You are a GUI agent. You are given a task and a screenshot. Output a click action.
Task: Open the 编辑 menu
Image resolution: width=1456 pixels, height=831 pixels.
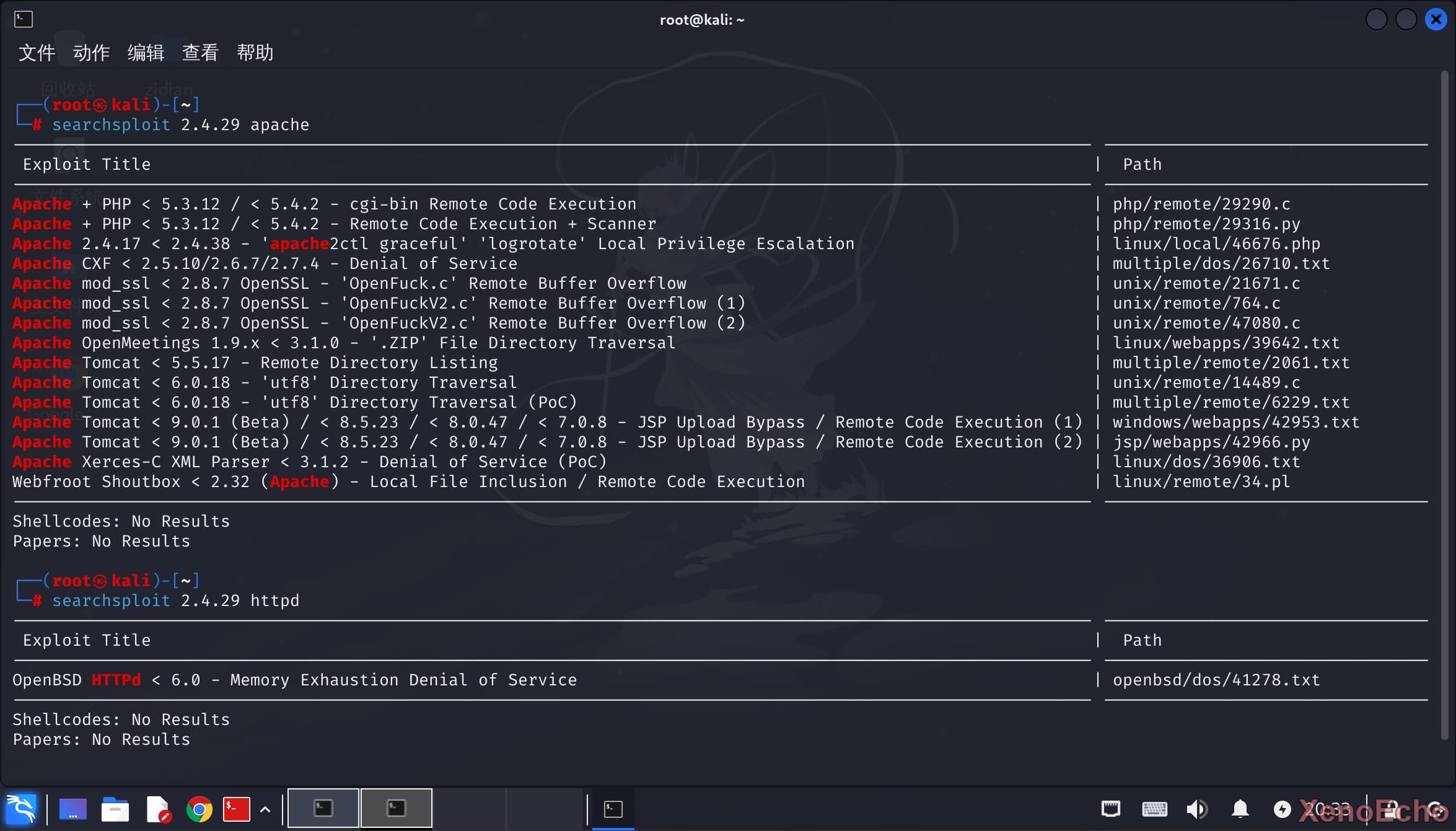pyautogui.click(x=146, y=53)
